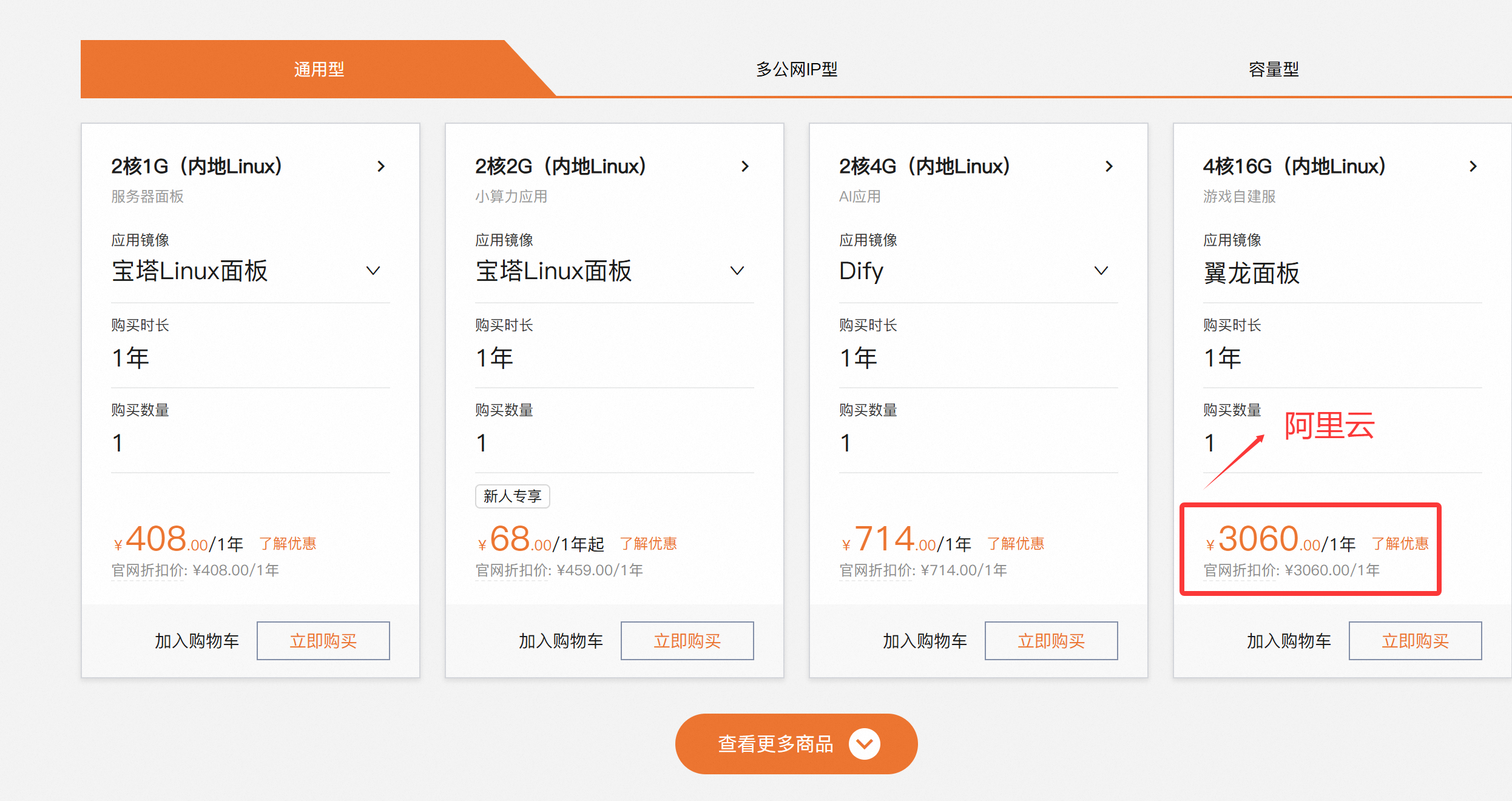
Task: Click 立即购买 in the 4核16G card
Action: click(x=1416, y=641)
